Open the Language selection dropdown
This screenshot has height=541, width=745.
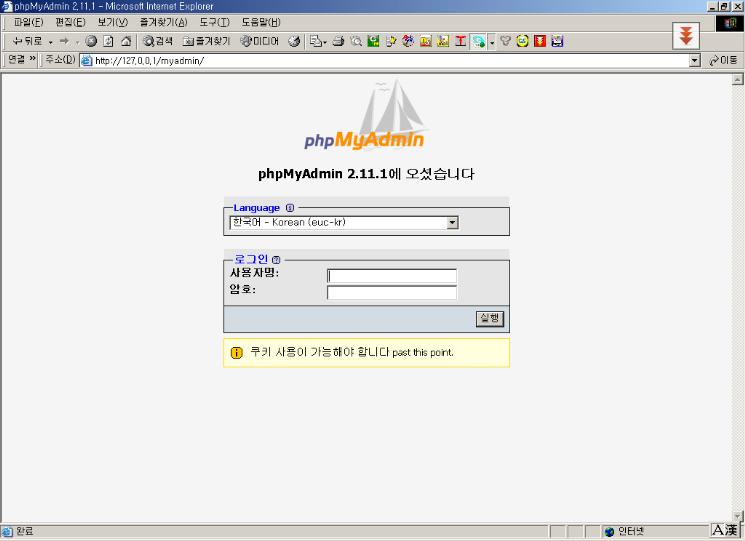coord(344,222)
